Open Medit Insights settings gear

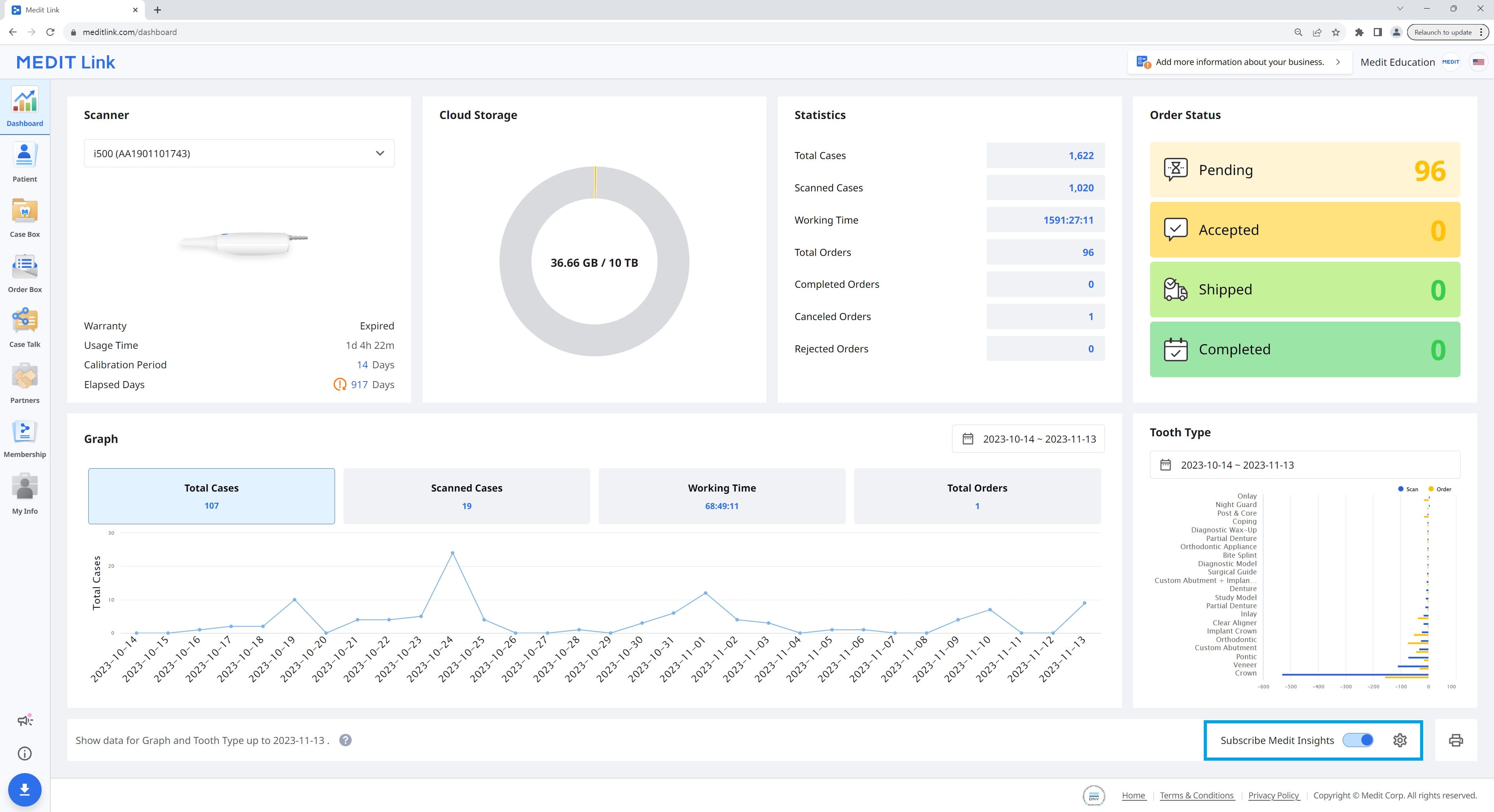[1400, 740]
